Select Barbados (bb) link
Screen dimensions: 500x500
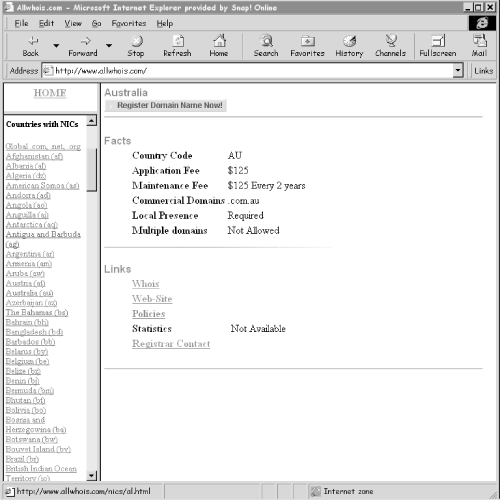[30, 342]
